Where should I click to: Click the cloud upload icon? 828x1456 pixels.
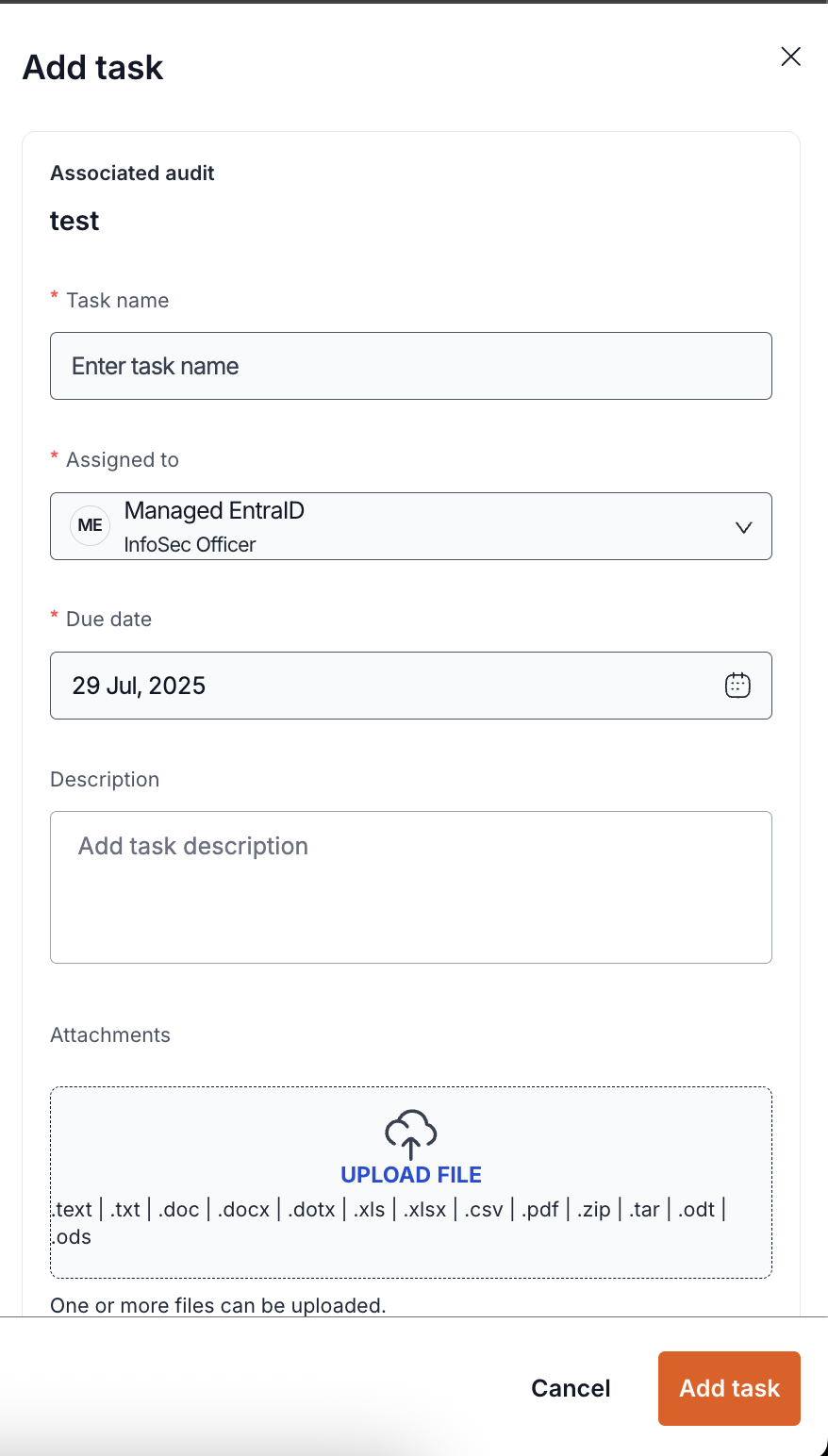click(410, 1133)
